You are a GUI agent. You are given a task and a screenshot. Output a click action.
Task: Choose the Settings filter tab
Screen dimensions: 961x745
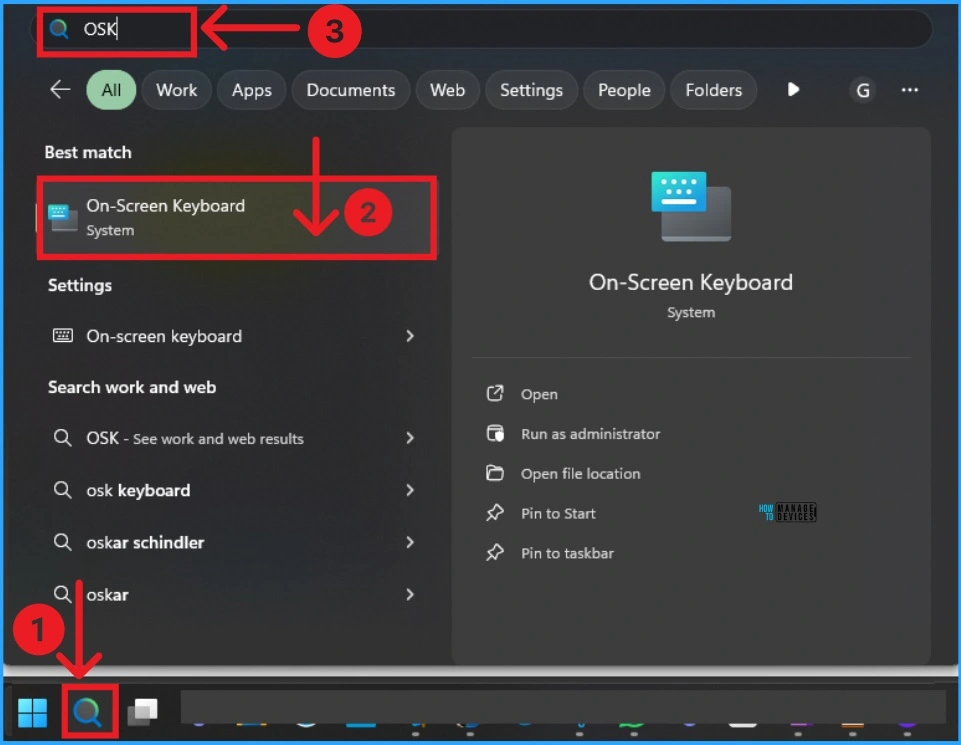click(x=531, y=90)
